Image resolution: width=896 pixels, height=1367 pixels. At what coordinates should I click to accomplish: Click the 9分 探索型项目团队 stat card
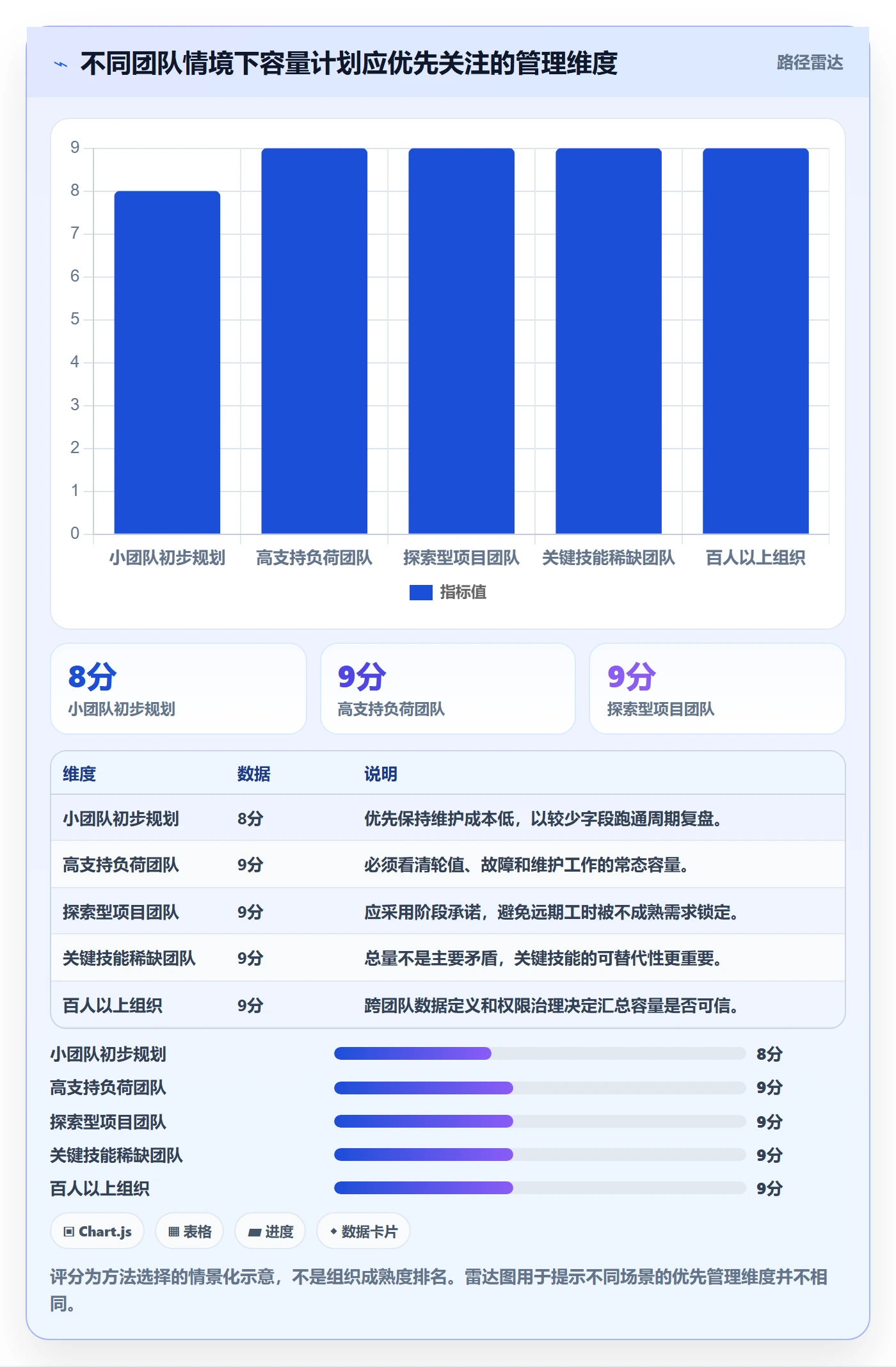(x=717, y=689)
